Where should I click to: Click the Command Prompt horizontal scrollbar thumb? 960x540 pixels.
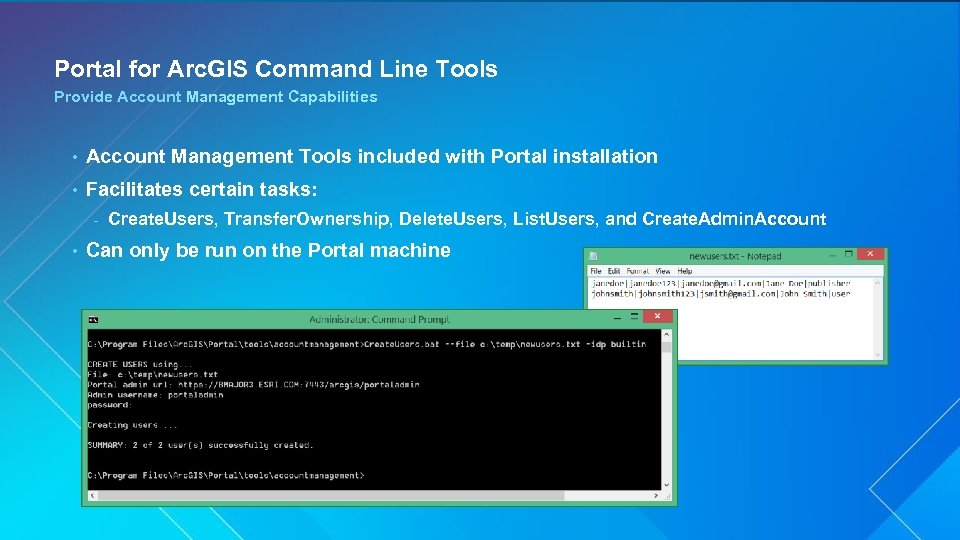point(331,495)
